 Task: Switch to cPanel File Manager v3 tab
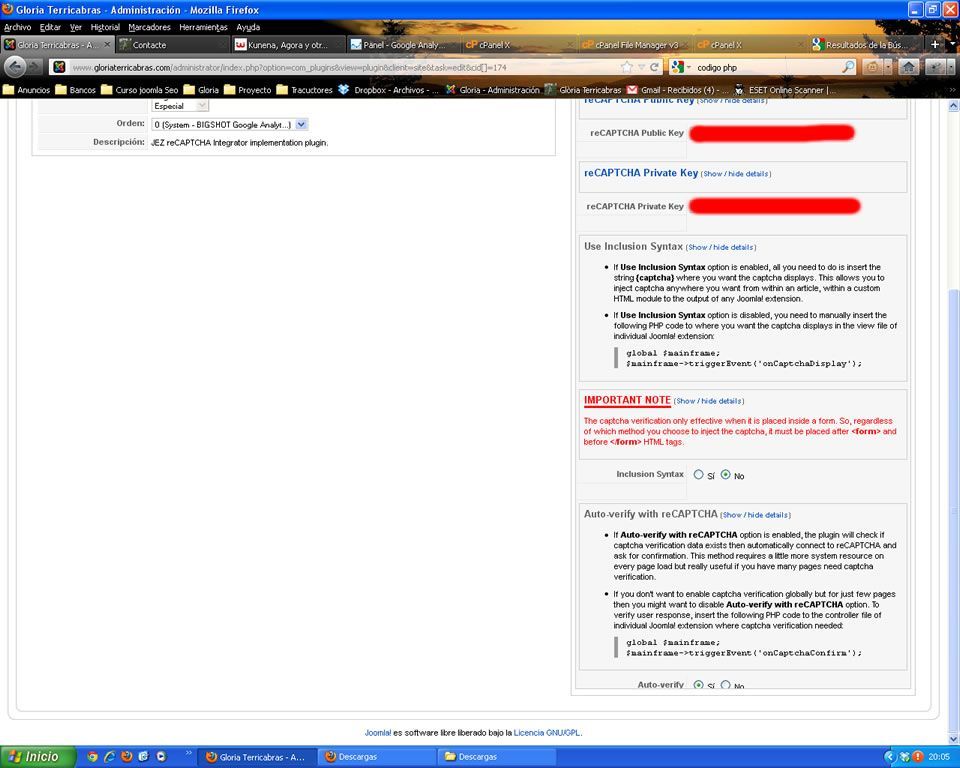point(635,45)
